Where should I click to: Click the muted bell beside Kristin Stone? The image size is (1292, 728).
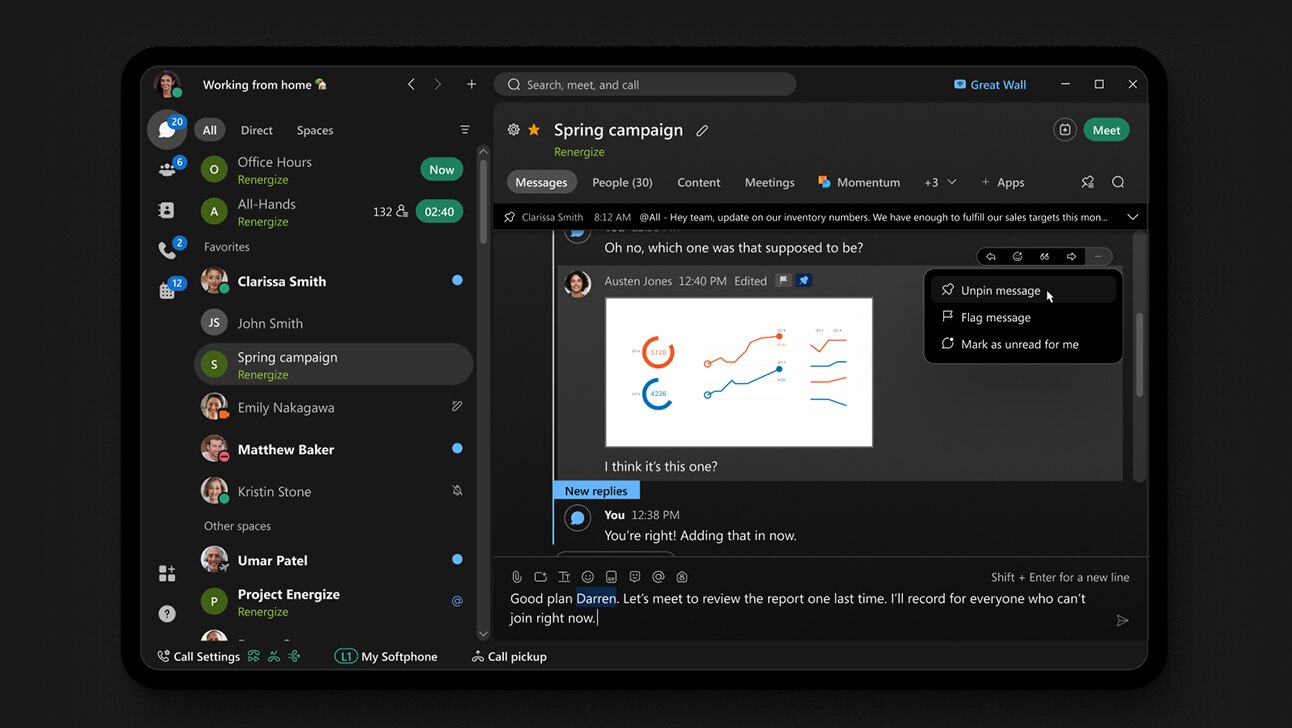tap(457, 491)
